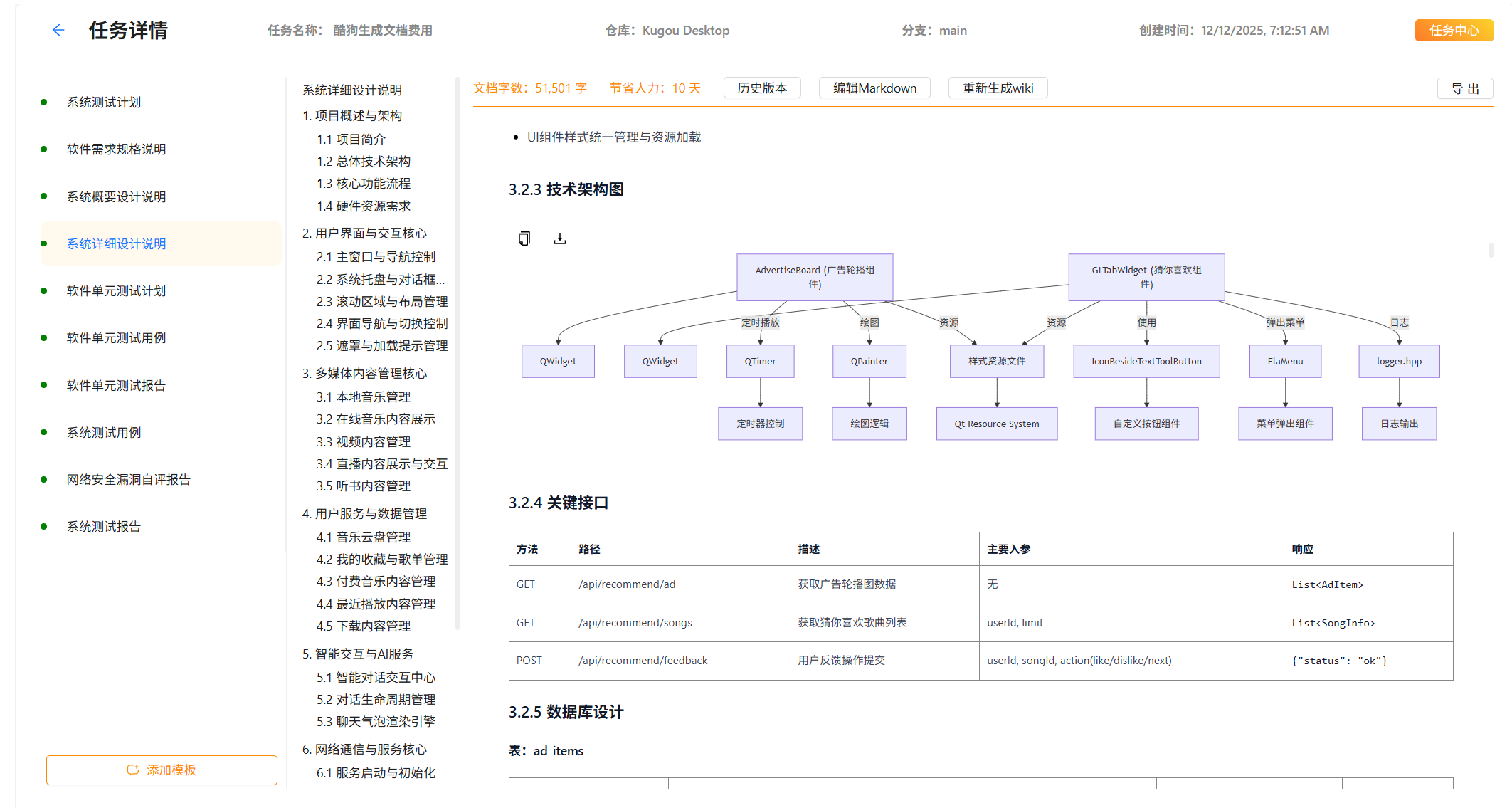Click the back arrow to leave task details

click(58, 30)
